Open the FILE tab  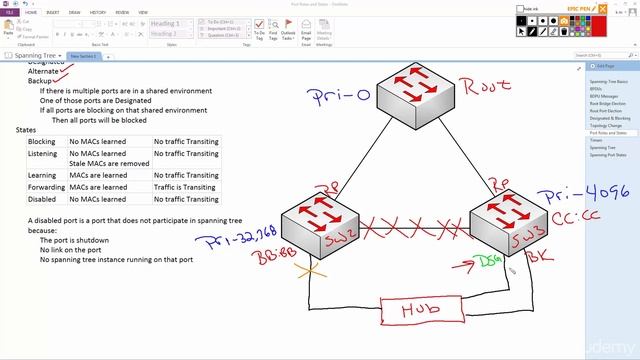click(10, 12)
